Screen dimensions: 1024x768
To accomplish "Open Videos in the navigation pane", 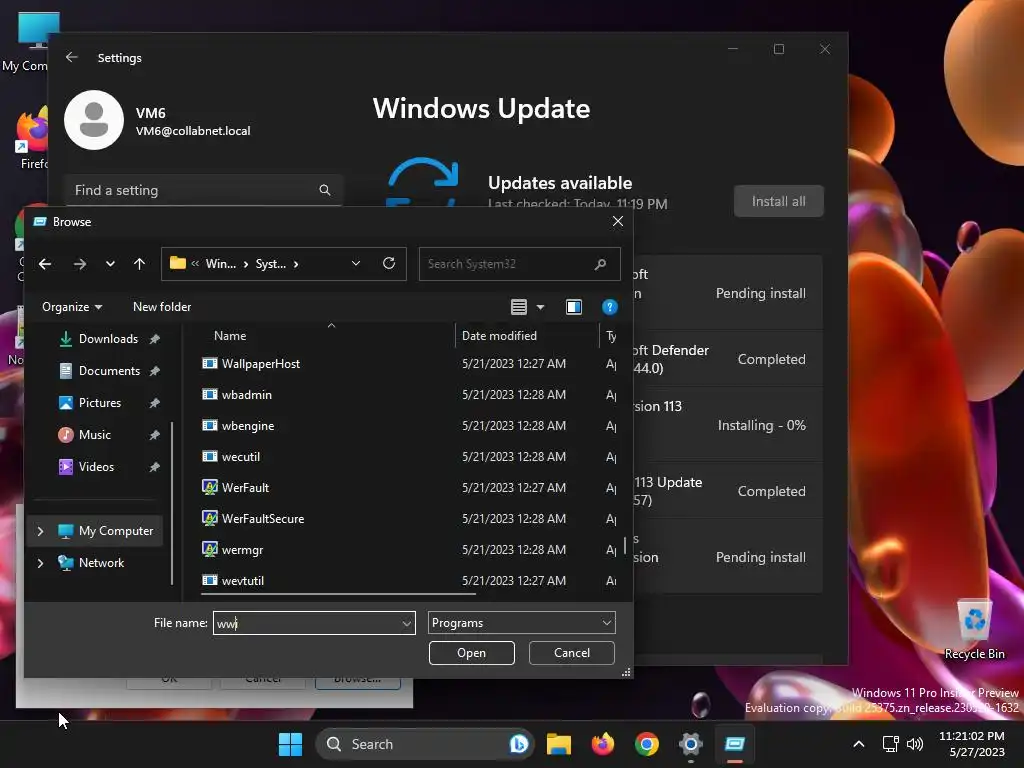I will tap(96, 467).
